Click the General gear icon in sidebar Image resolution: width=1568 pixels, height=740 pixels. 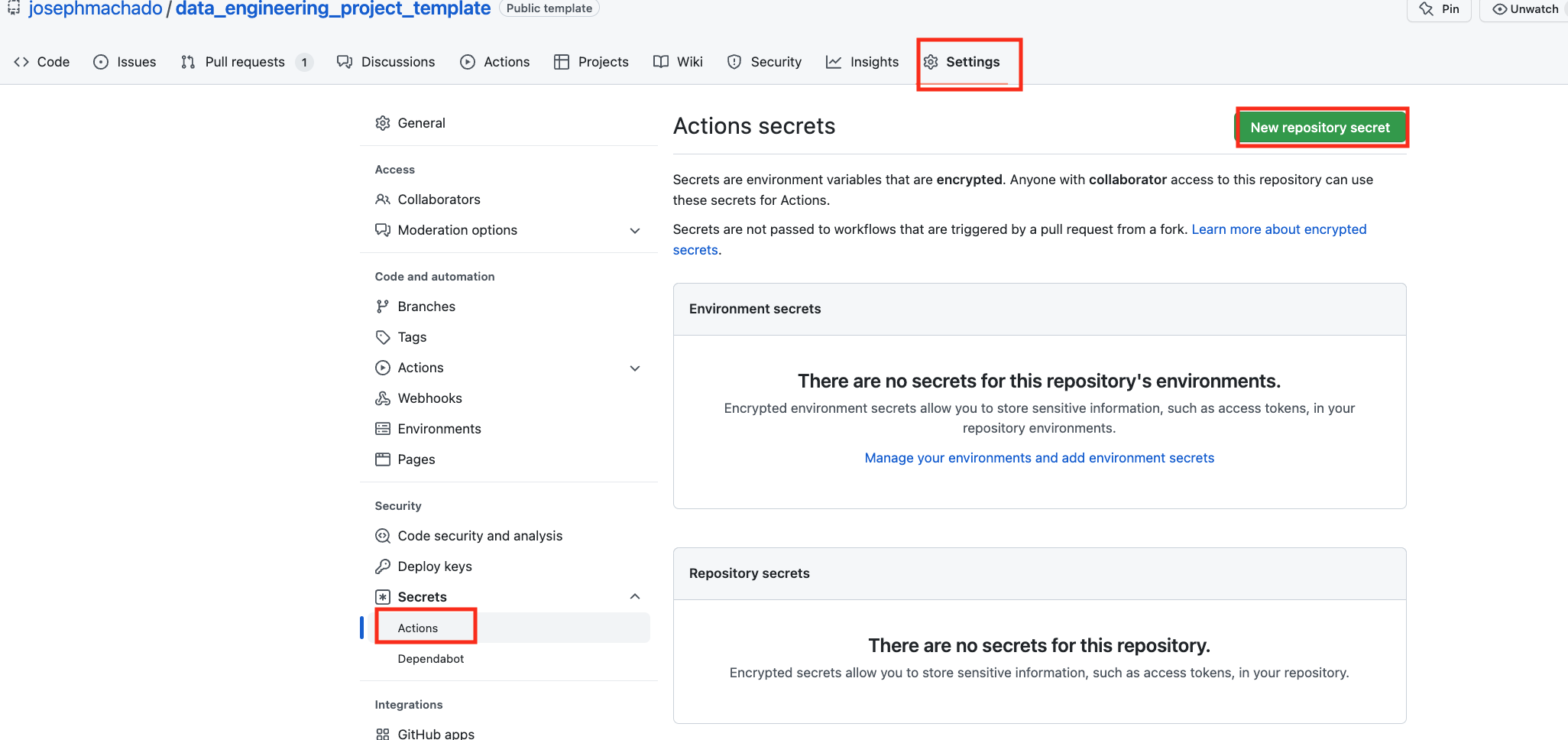pos(383,123)
